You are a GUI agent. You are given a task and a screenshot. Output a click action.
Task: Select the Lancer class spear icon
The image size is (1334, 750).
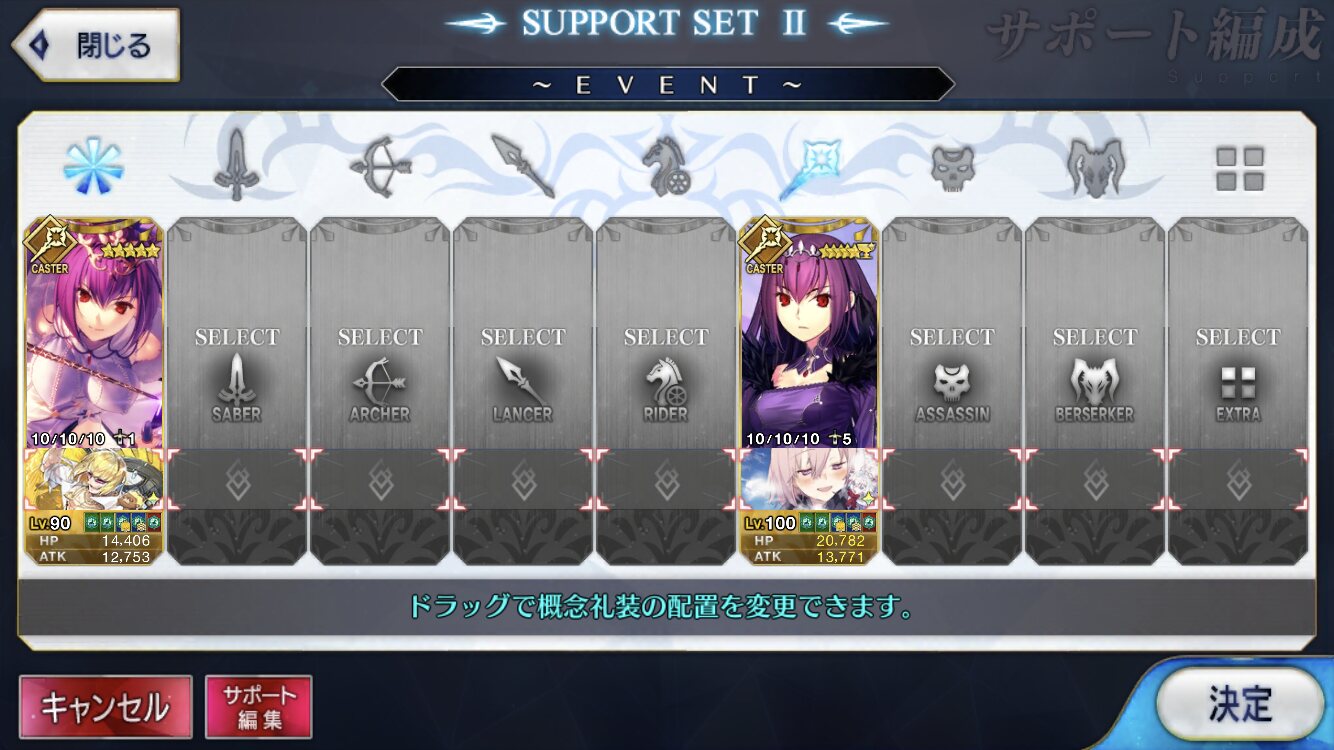523,166
